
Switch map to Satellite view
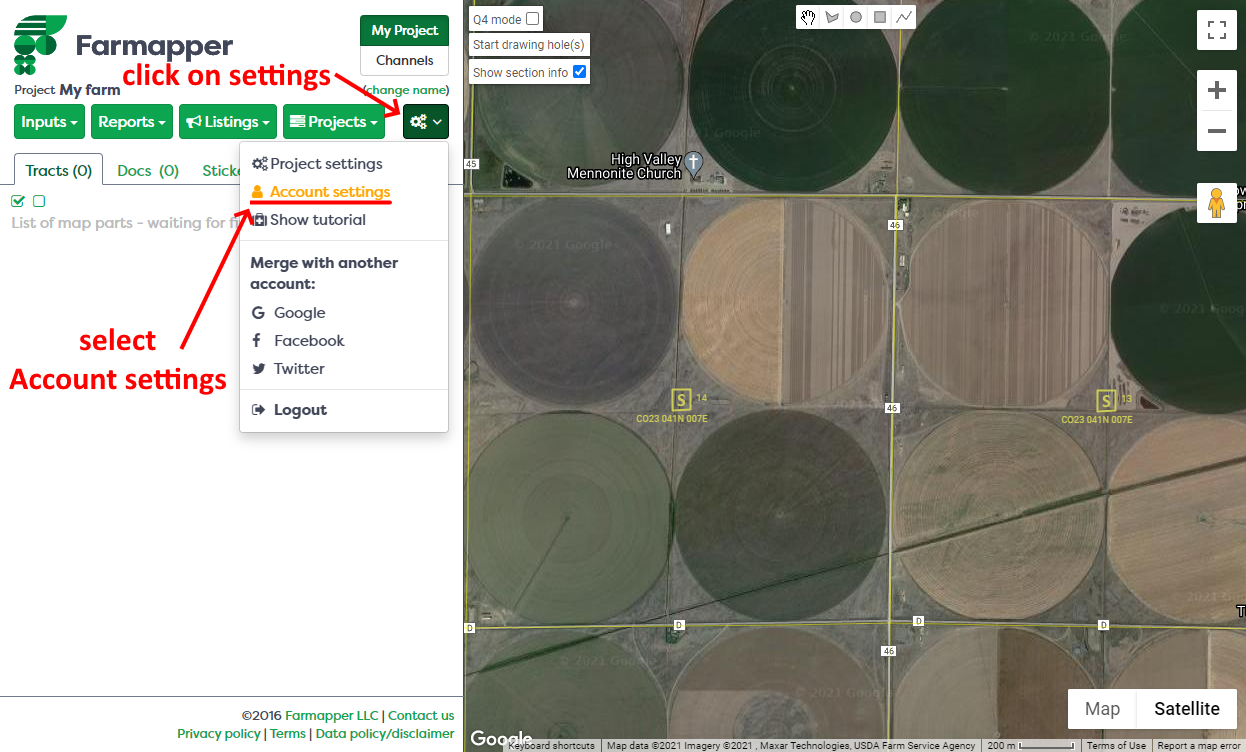1187,709
